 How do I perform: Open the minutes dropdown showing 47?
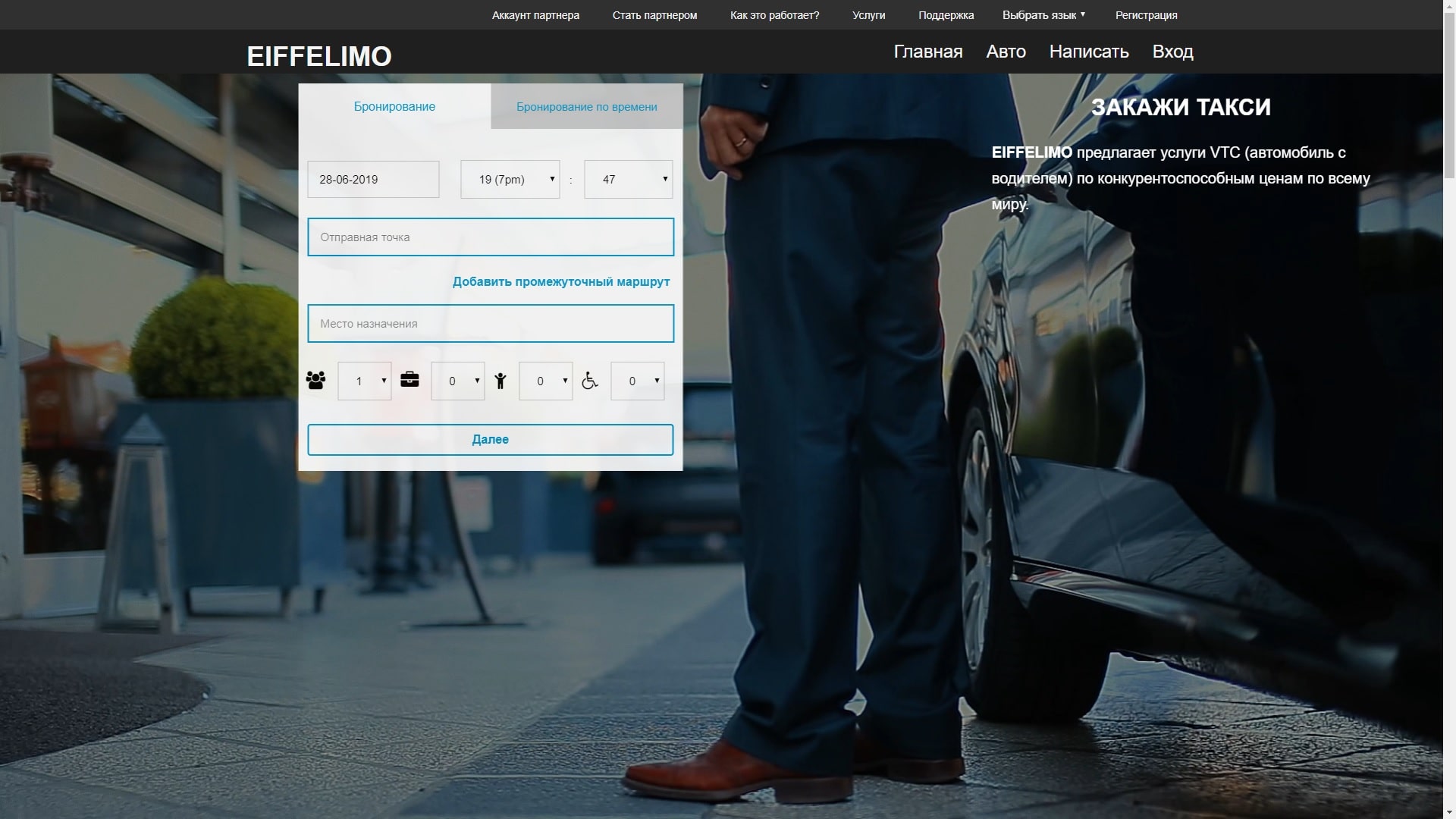(x=629, y=180)
